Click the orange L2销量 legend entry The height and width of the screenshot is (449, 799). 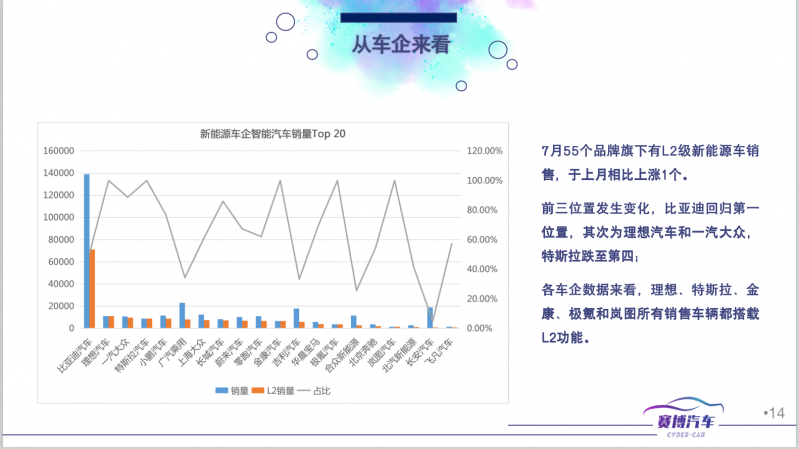pyautogui.click(x=274, y=391)
